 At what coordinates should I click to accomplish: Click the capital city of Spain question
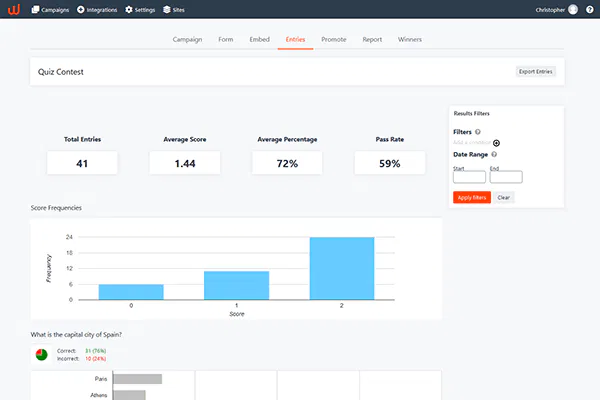point(76,335)
